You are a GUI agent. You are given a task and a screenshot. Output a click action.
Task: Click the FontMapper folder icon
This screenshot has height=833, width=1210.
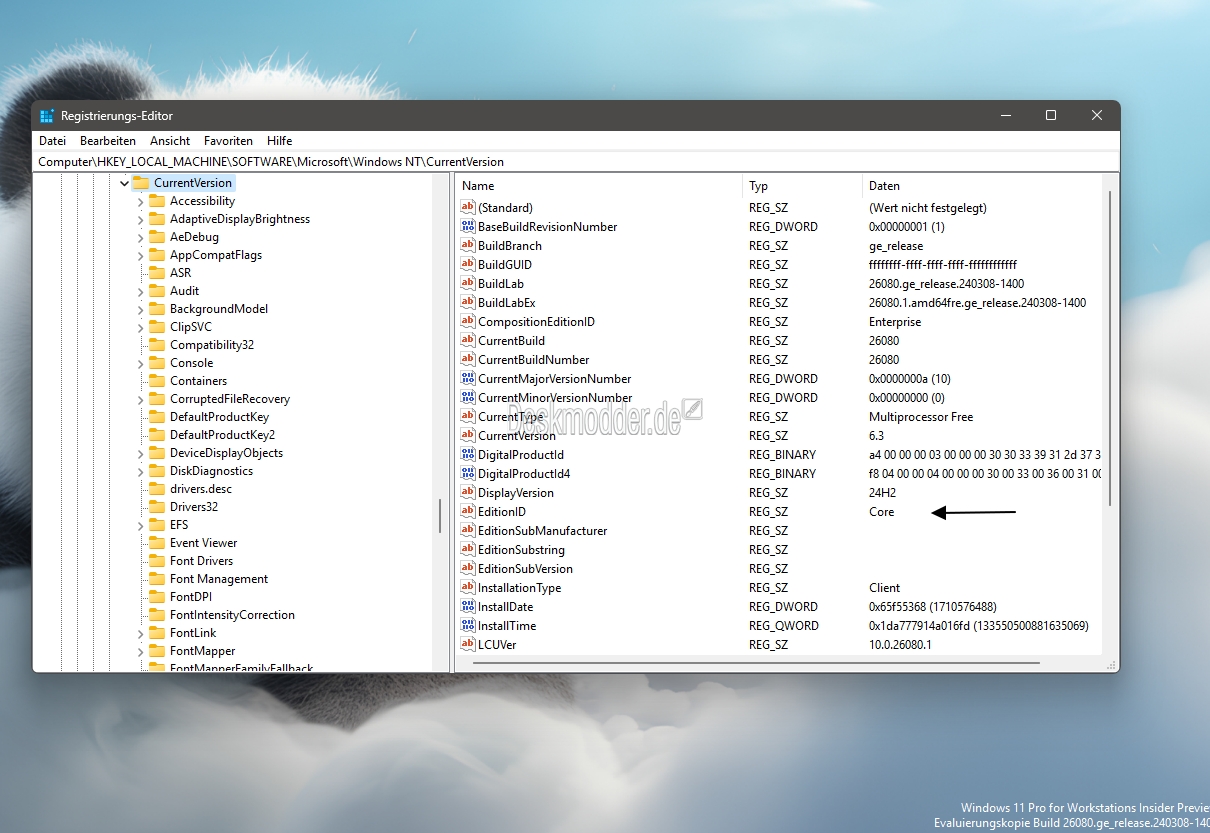(x=157, y=651)
